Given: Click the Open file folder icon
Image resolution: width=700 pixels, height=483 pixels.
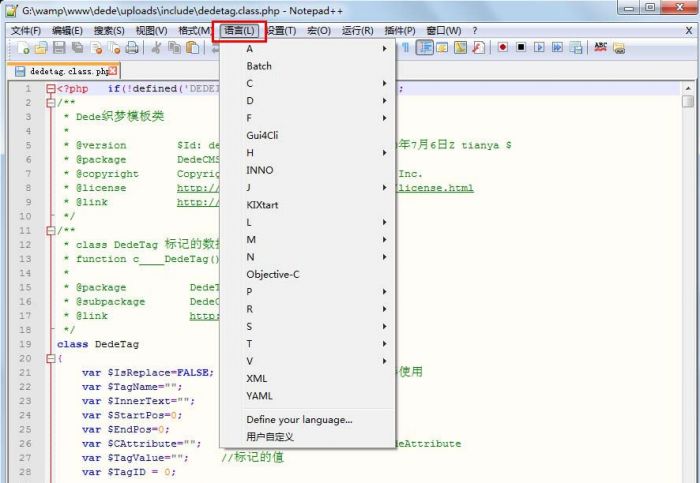Looking at the screenshot, I should [41, 47].
